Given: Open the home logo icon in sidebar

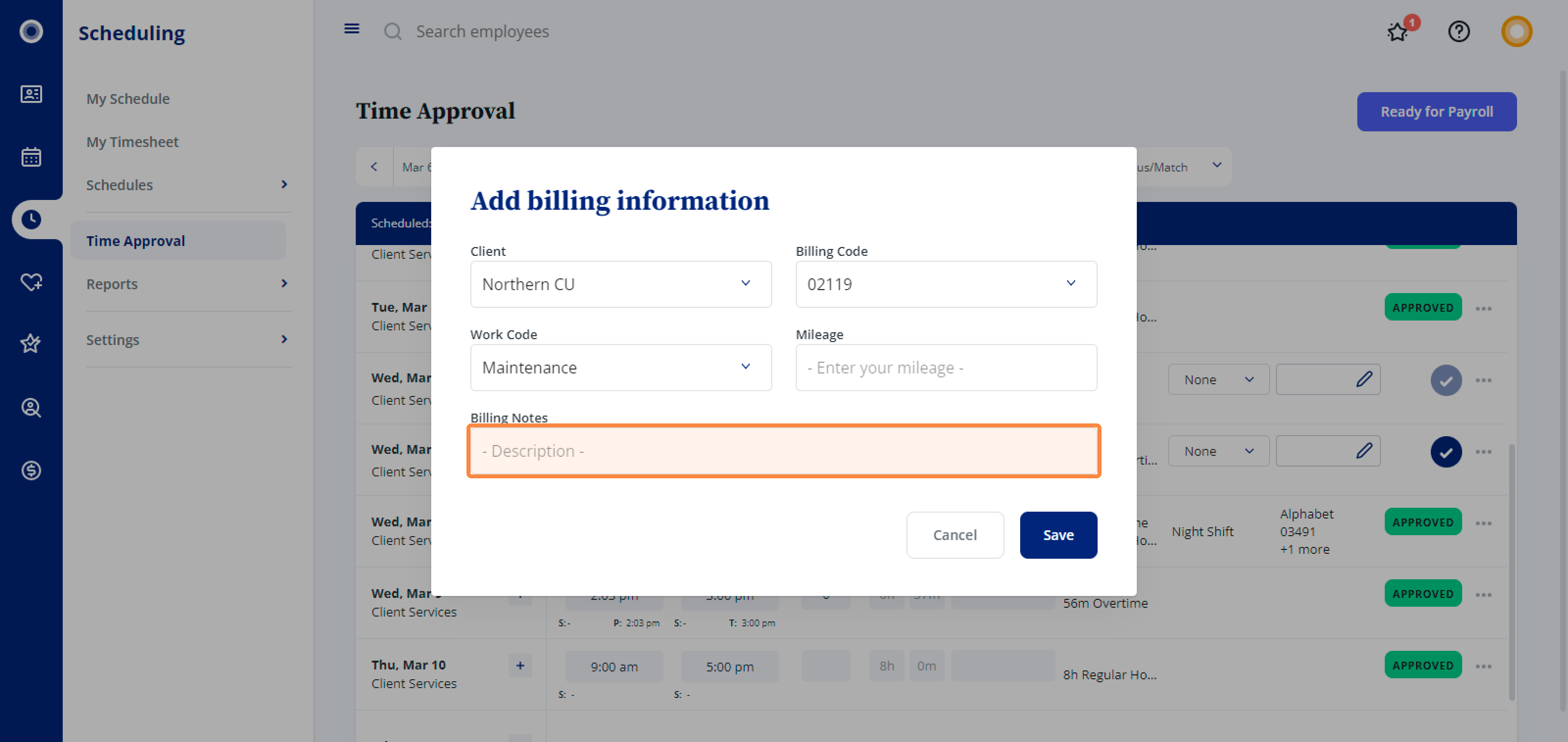Looking at the screenshot, I should (x=31, y=31).
